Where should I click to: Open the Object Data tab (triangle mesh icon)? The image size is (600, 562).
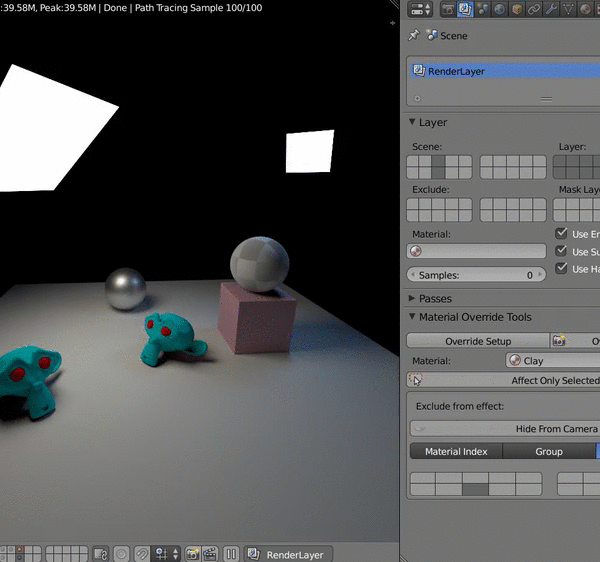(x=568, y=9)
